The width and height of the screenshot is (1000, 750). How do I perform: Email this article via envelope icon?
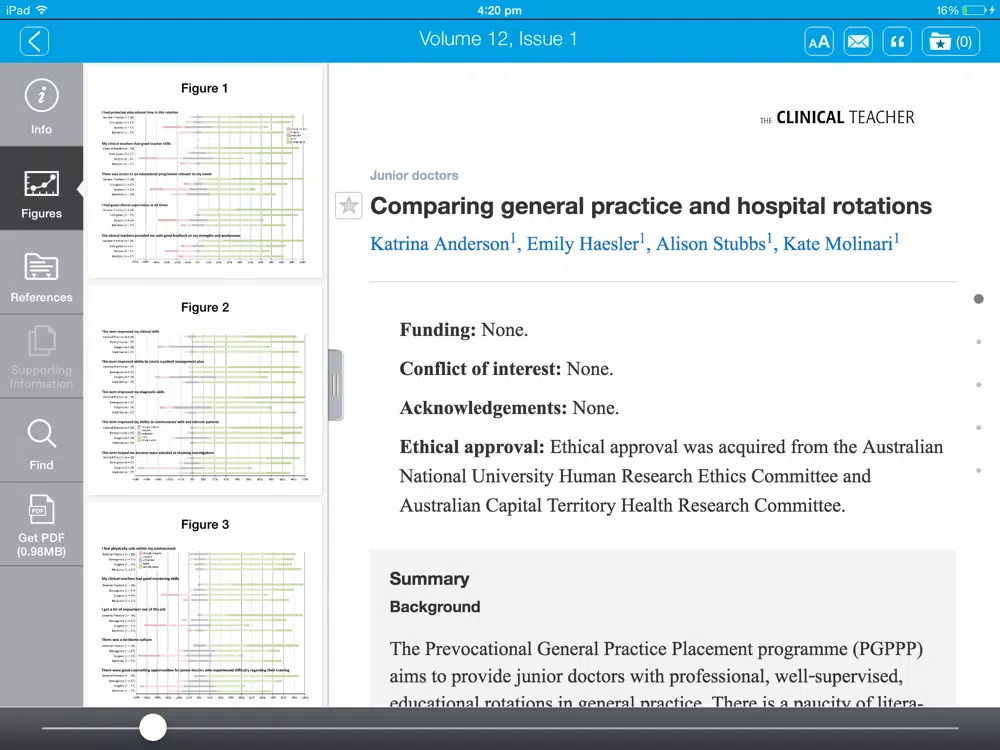pos(858,42)
